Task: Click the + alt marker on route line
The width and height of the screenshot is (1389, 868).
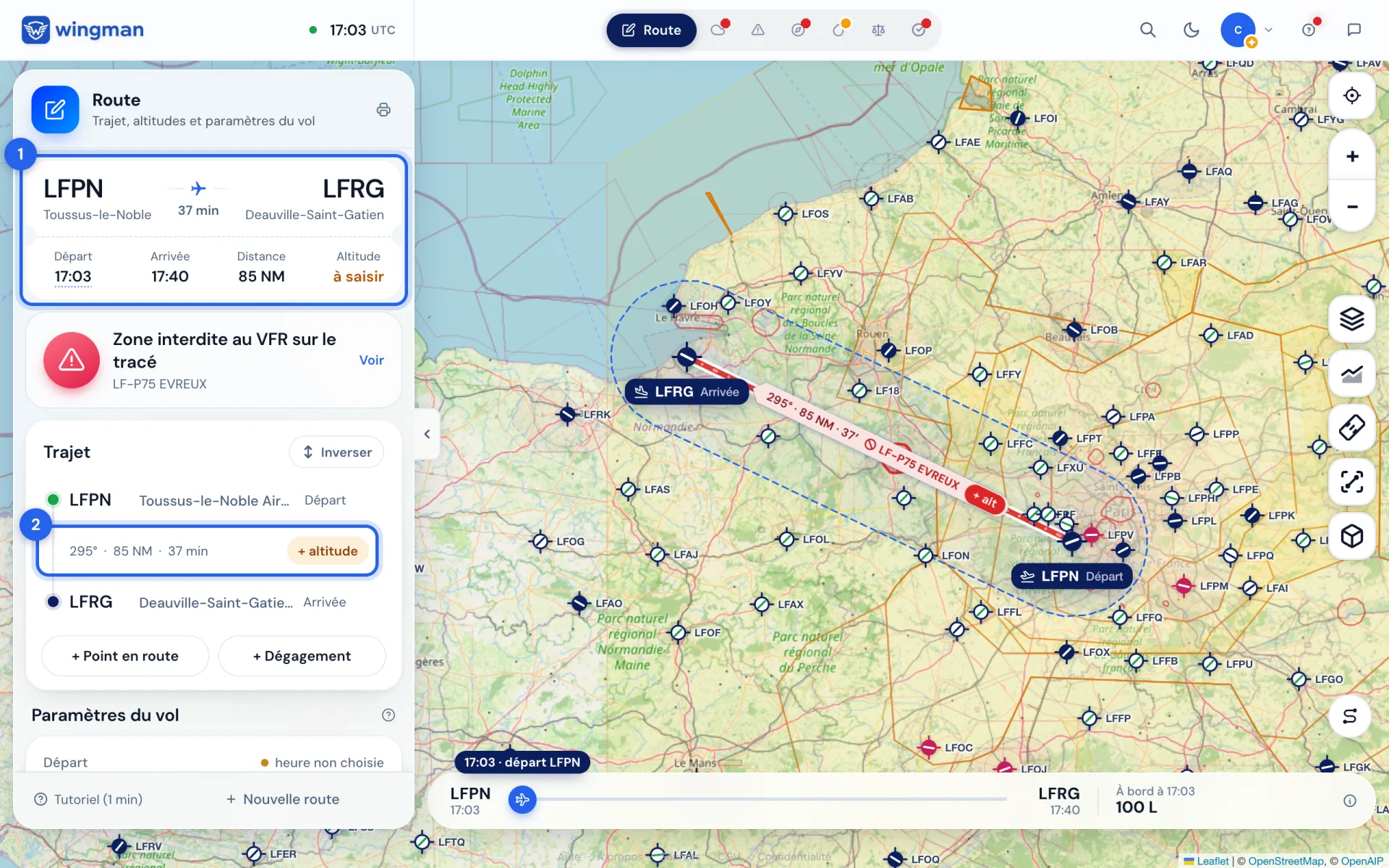Action: pos(985,499)
